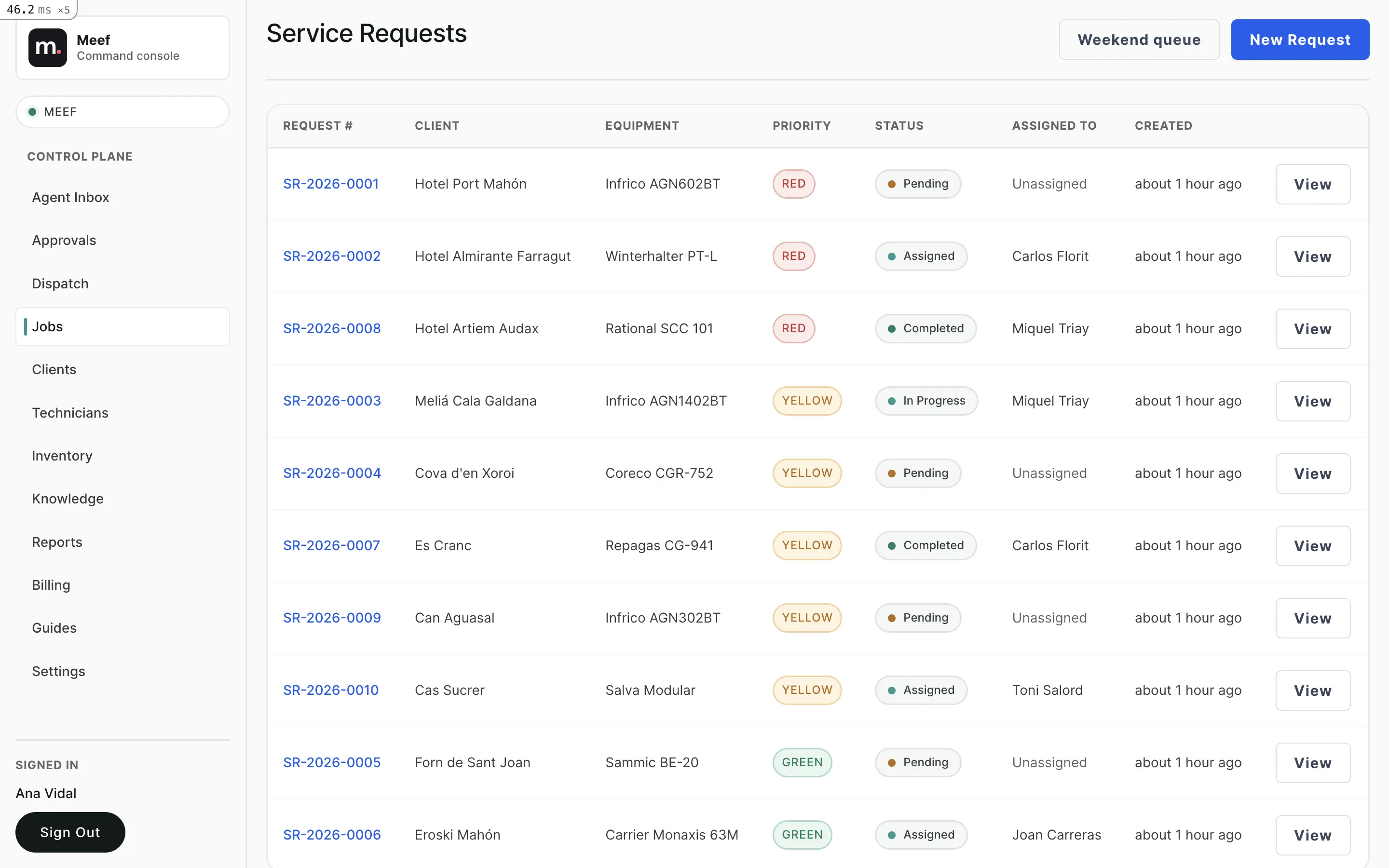View the Forn de Sant Joan request
Screen dimensions: 1389x868
pos(1313,763)
